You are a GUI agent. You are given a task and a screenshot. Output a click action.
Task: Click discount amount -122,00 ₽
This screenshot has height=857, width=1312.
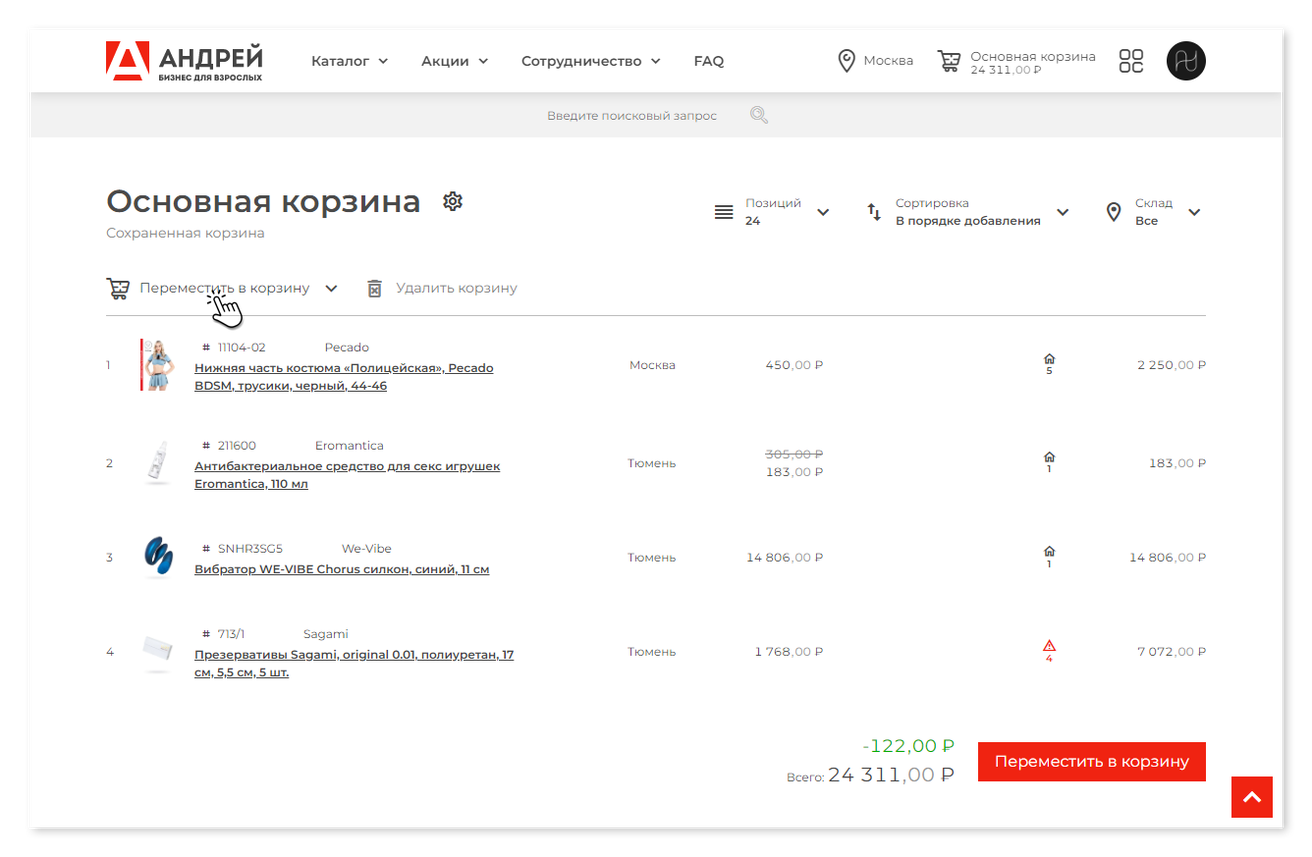908,746
